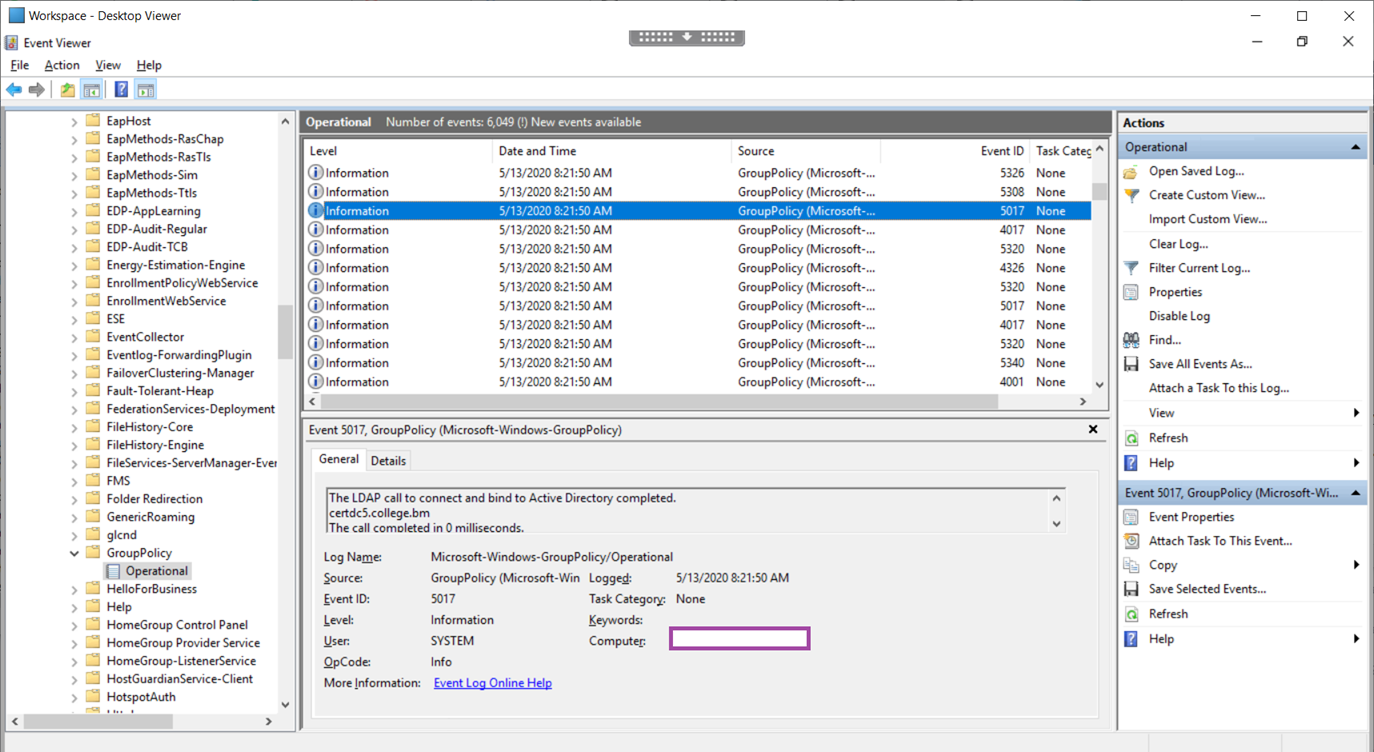Click Clear Log action
The image size is (1374, 752).
(x=1178, y=244)
